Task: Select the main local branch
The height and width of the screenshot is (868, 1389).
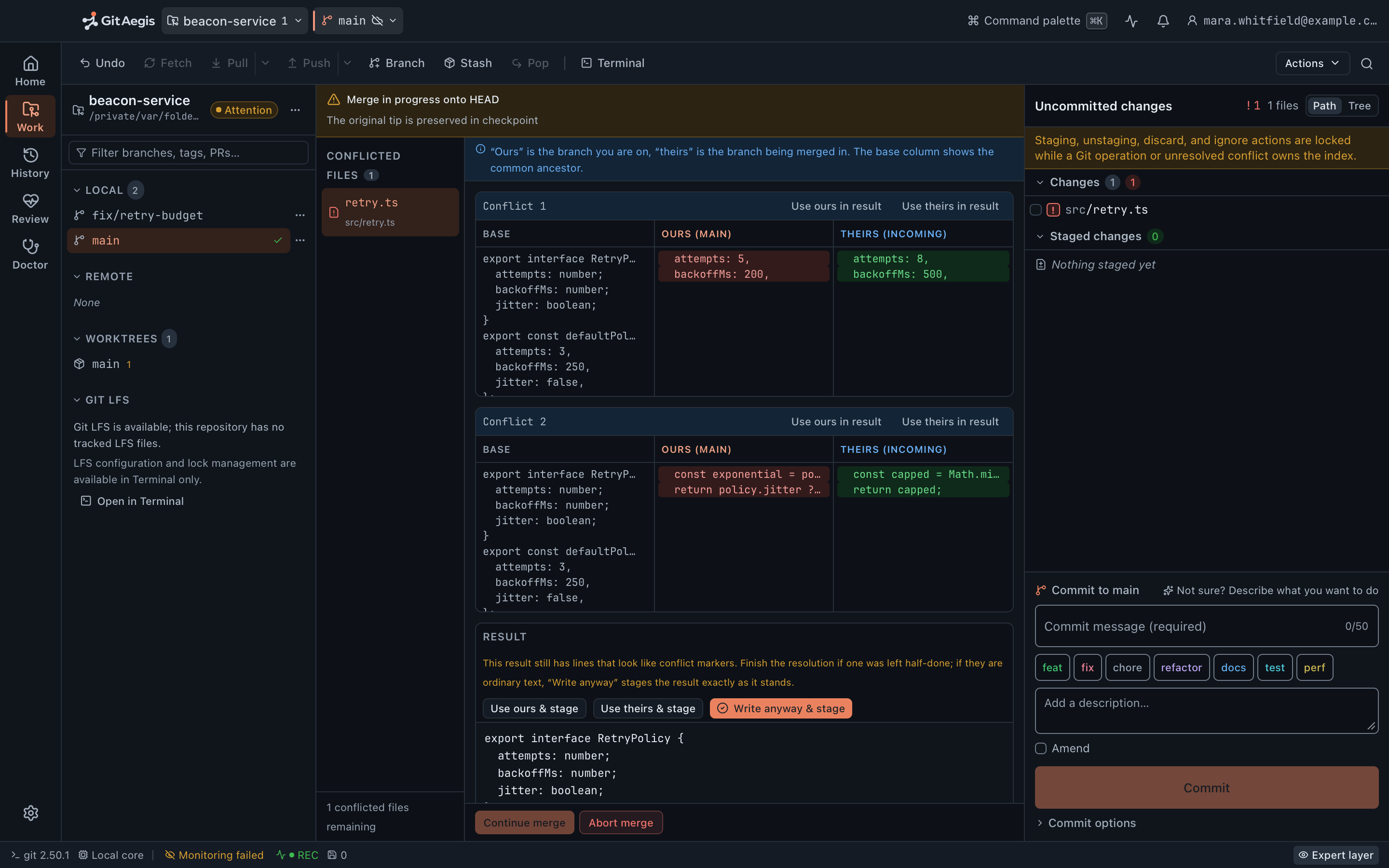Action: pos(178,241)
